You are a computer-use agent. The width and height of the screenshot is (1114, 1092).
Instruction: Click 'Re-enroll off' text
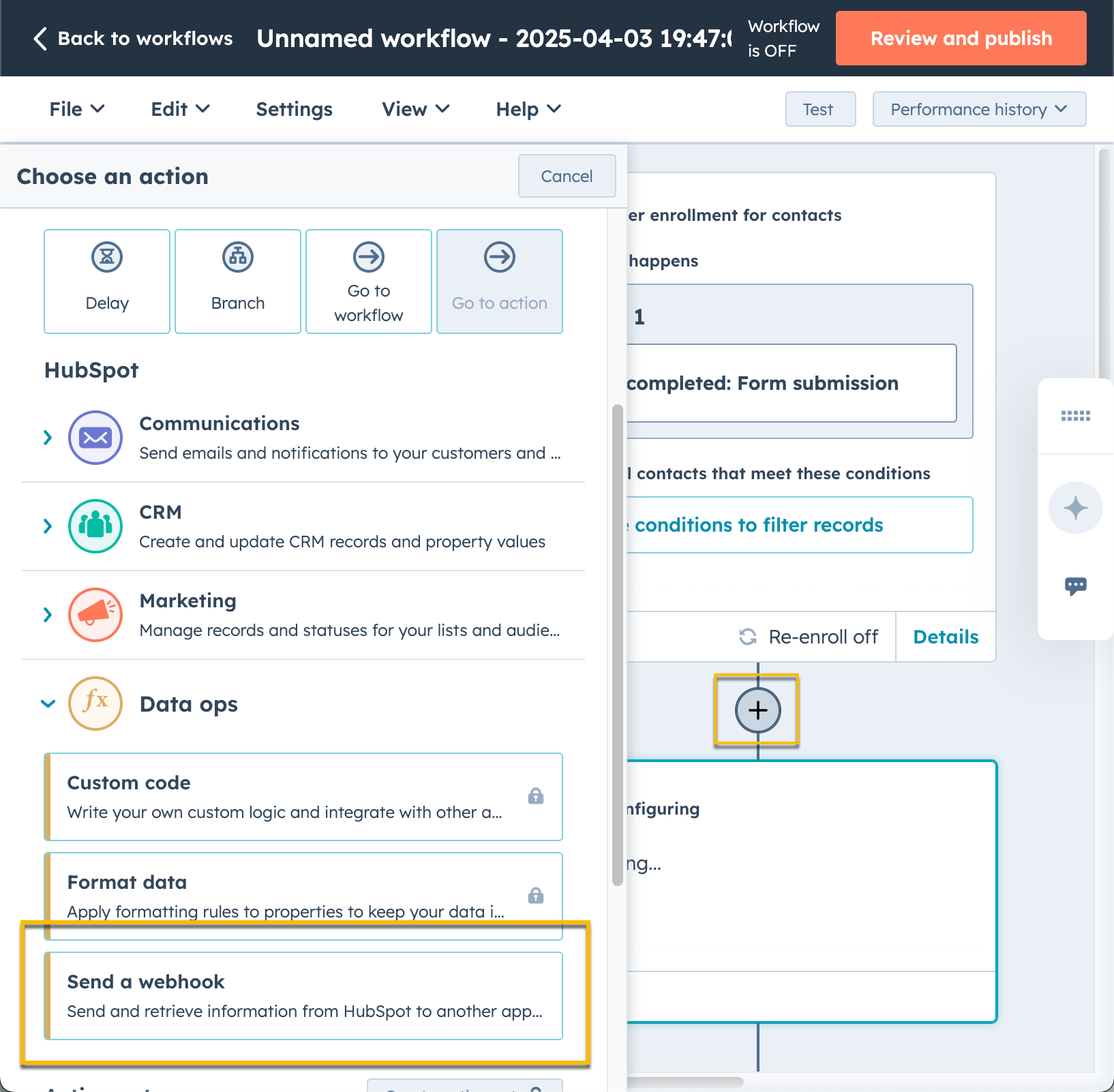[x=823, y=637]
